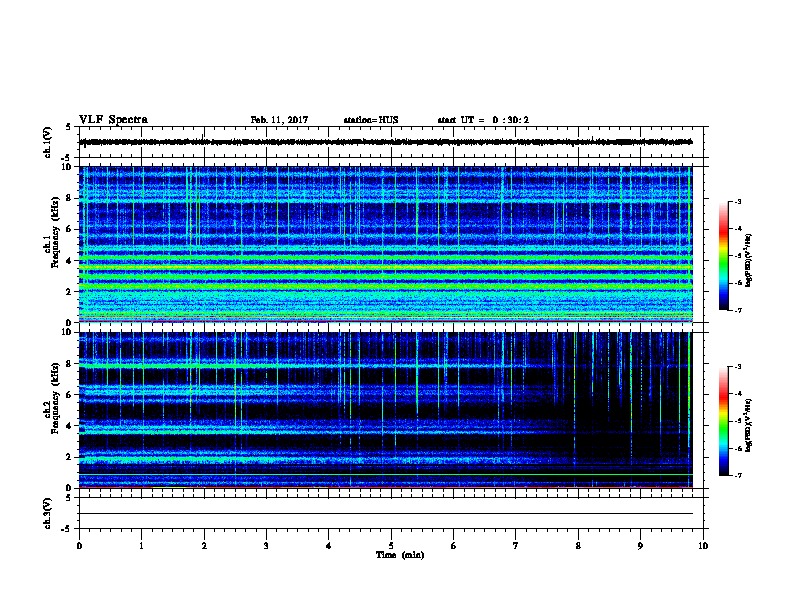
Task: Click the -4 tick on the ch.1 color bar
Action: [737, 229]
